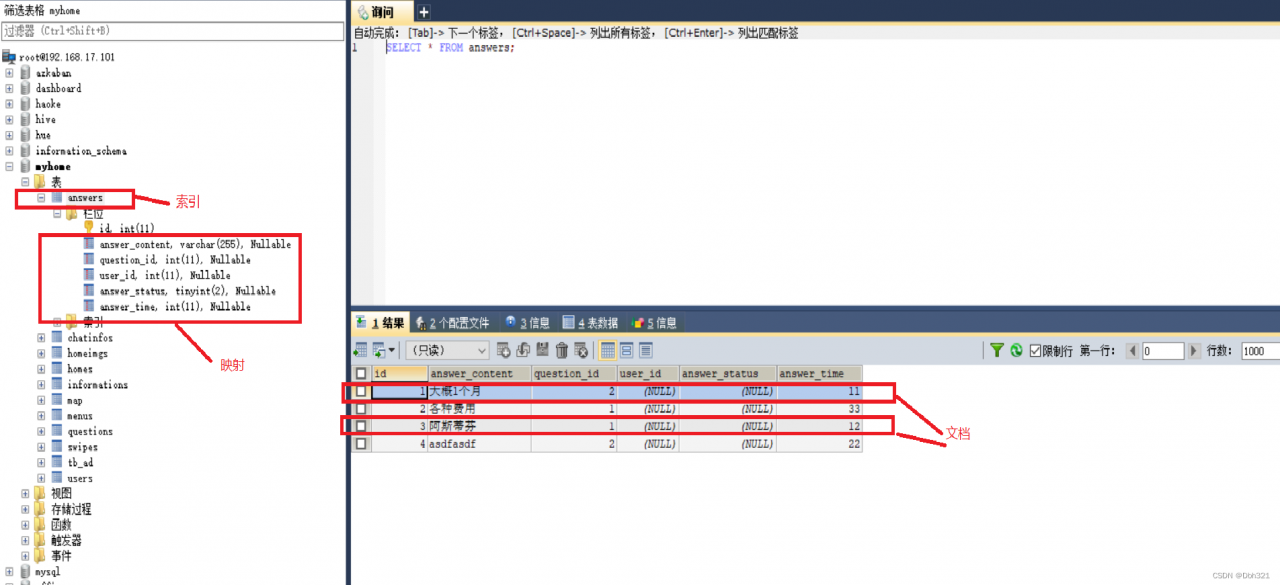Expand the 存储过程 stored procedures folder
The image size is (1280, 585).
tap(25, 510)
